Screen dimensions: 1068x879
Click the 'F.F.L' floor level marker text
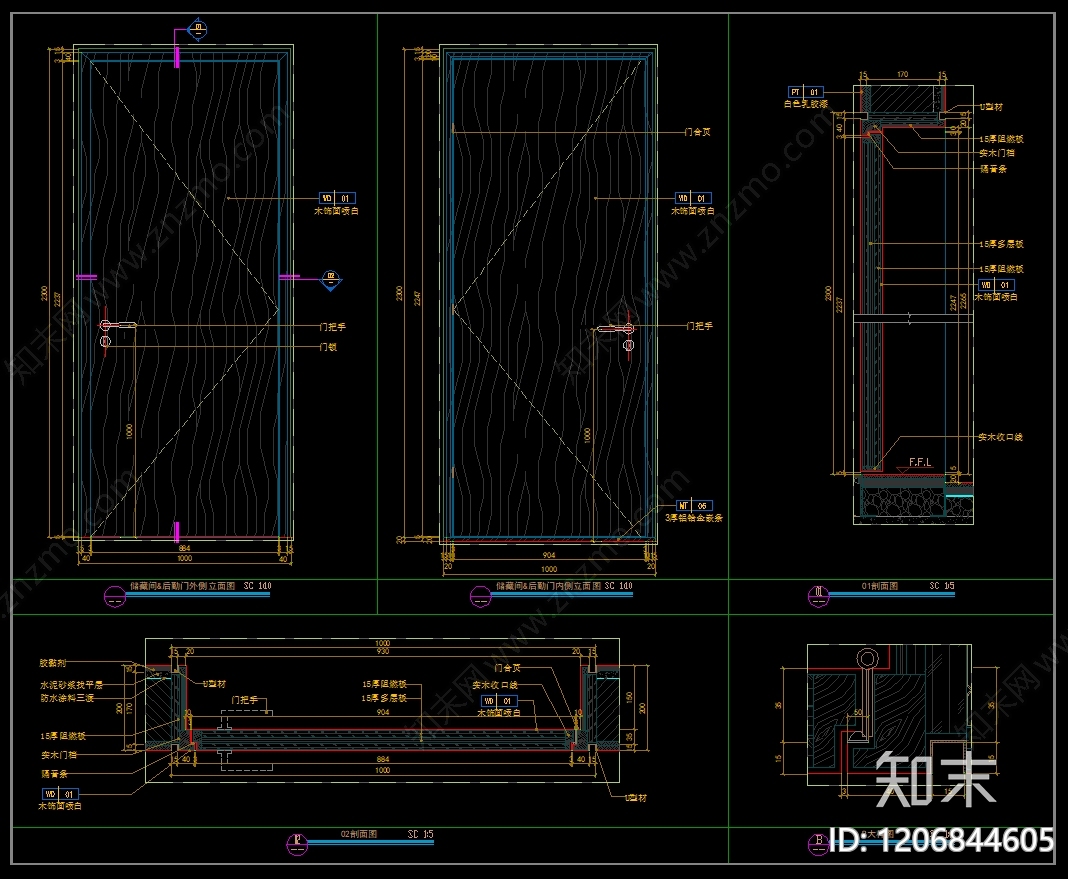[920, 462]
